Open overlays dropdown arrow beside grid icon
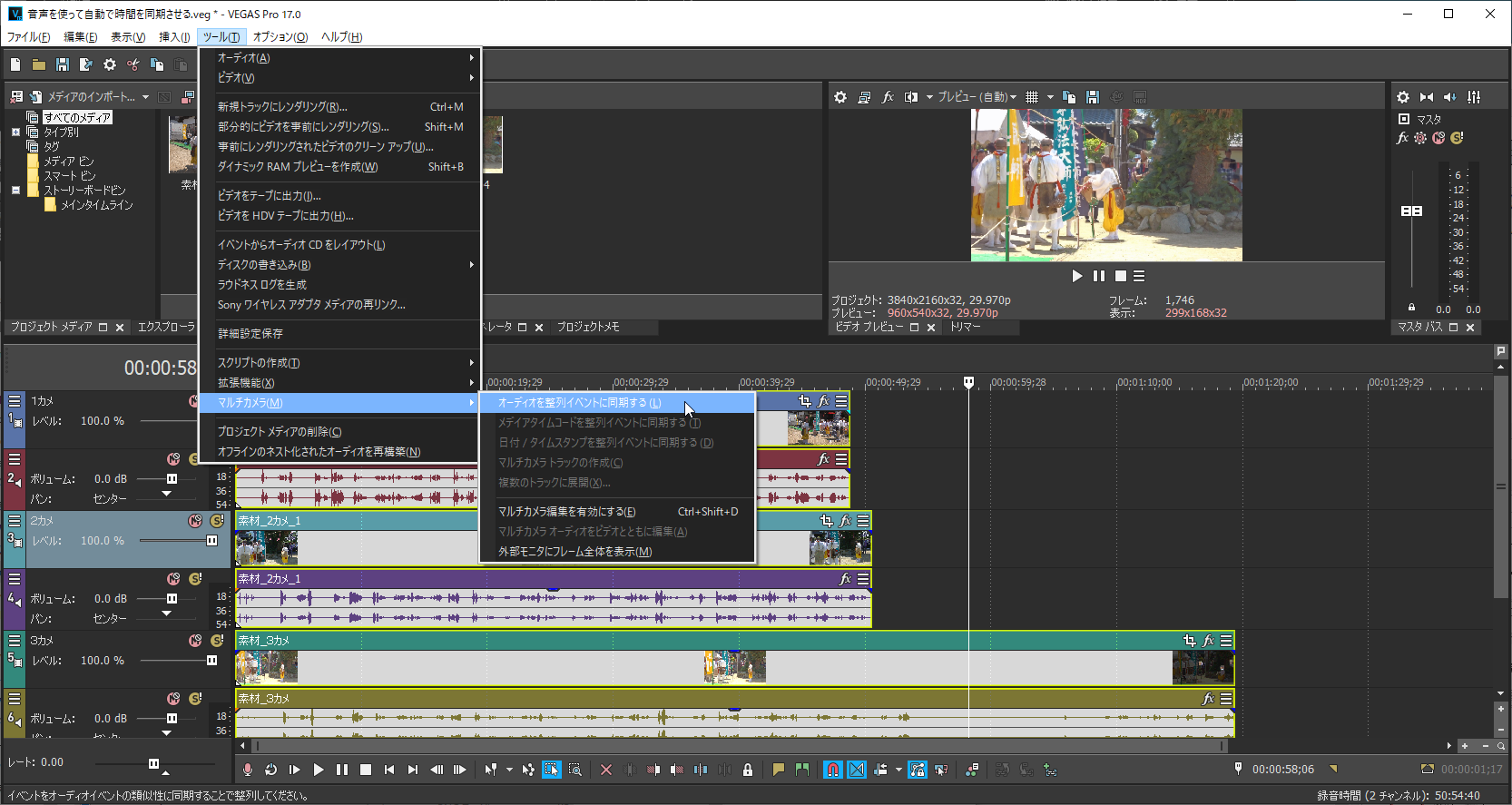The width and height of the screenshot is (1512, 805). (x=1050, y=97)
